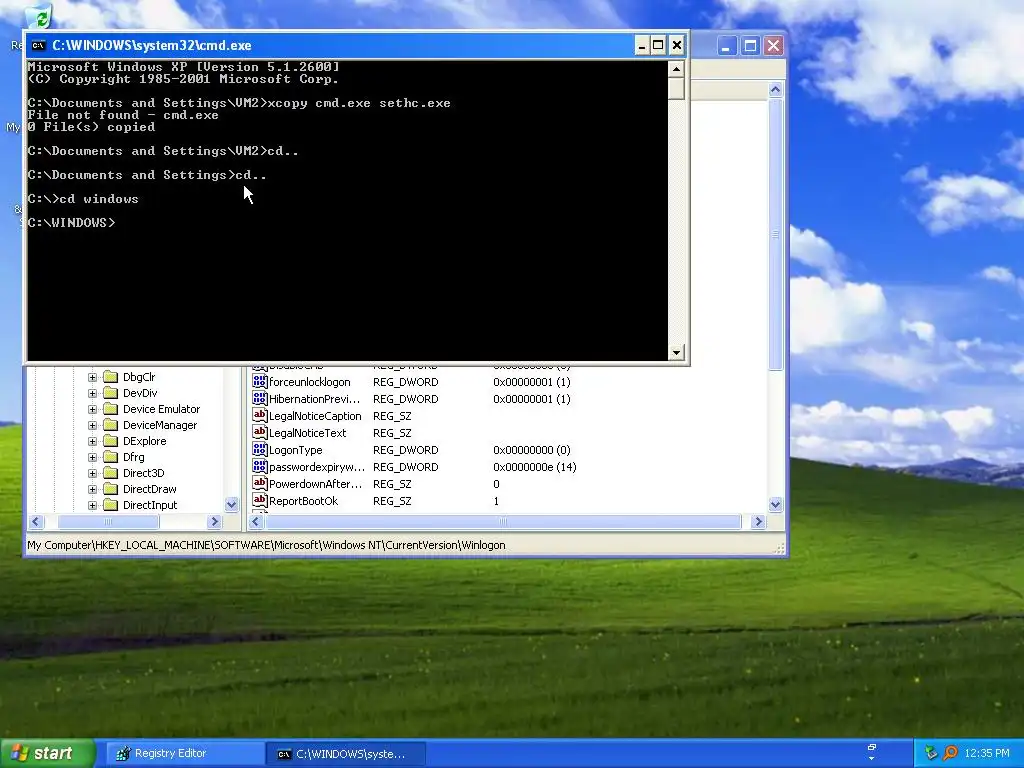The width and height of the screenshot is (1024, 768).
Task: Expand the Dfrg registry key
Action: pos(92,457)
